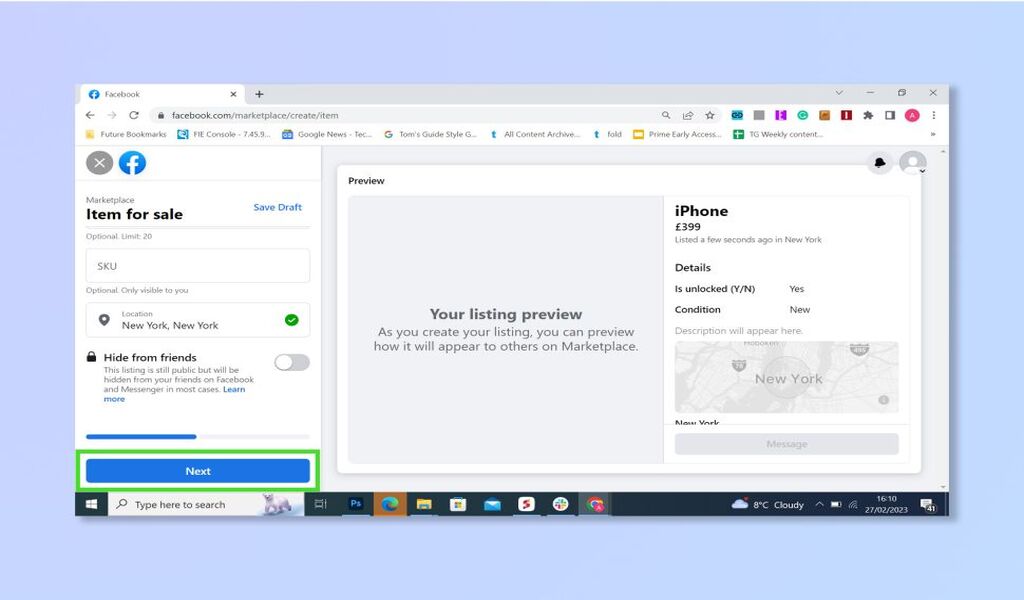Go forward to the next page
Image resolution: width=1024 pixels, height=600 pixels.
112,115
